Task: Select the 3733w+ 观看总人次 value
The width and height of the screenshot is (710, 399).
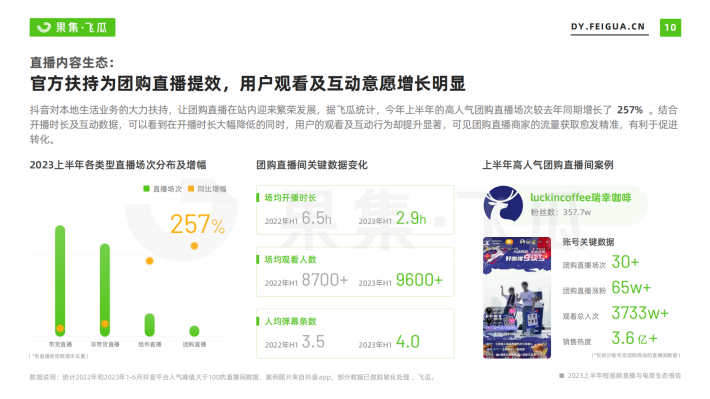Action: 640,313
